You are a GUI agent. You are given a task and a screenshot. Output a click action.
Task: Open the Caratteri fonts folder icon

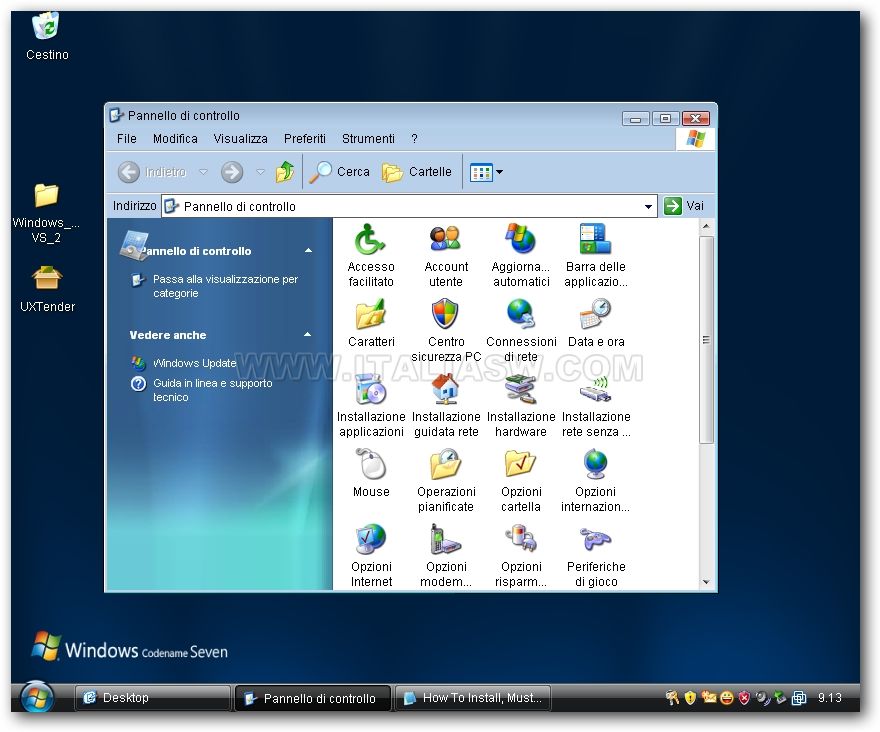coord(371,315)
